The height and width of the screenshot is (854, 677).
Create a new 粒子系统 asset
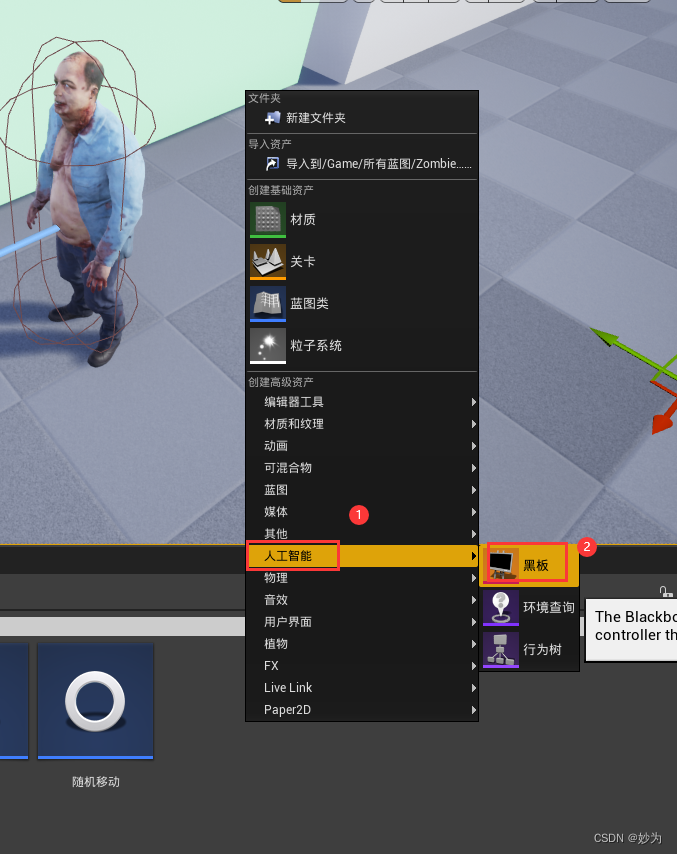tap(362, 346)
